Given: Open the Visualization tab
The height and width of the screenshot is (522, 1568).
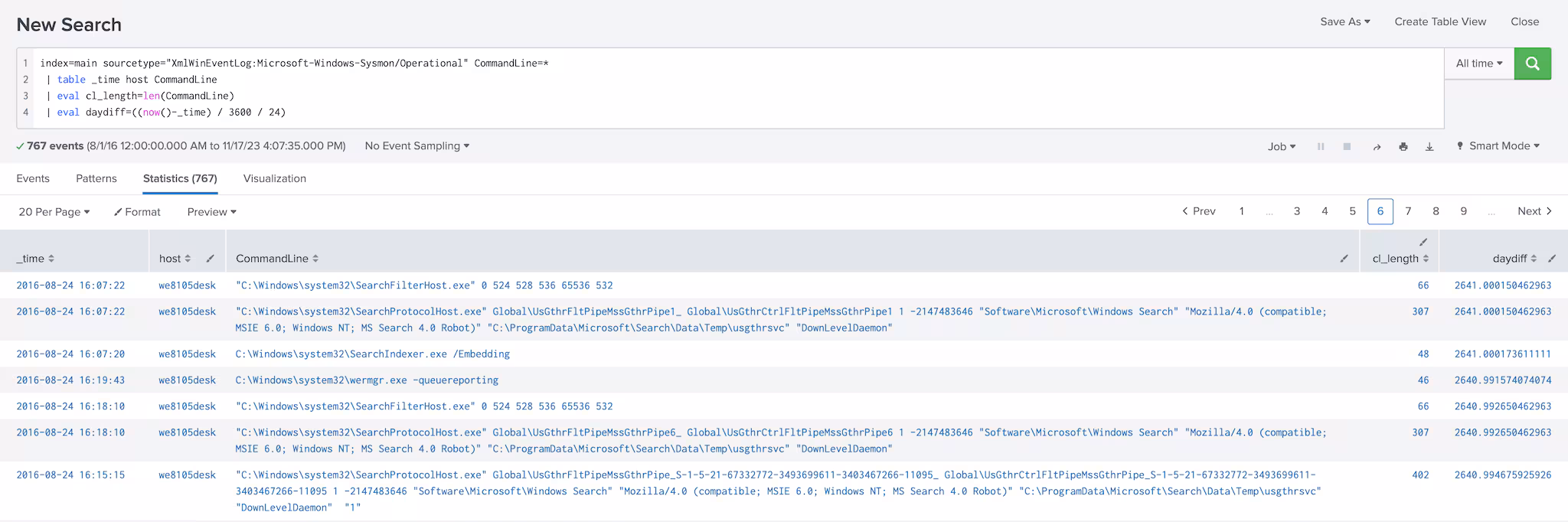Looking at the screenshot, I should coord(274,178).
